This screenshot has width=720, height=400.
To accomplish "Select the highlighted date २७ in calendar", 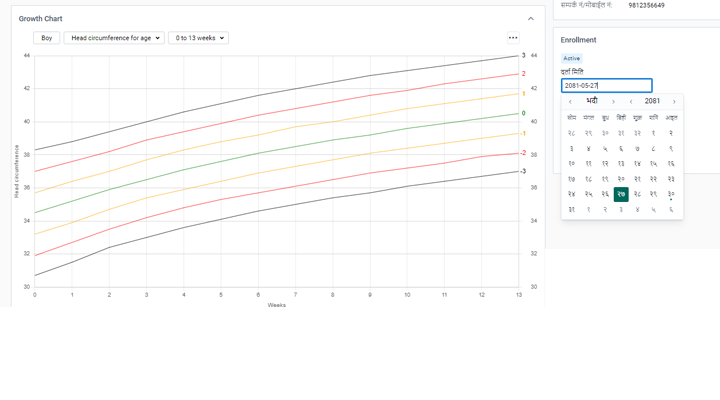I will point(621,194).
